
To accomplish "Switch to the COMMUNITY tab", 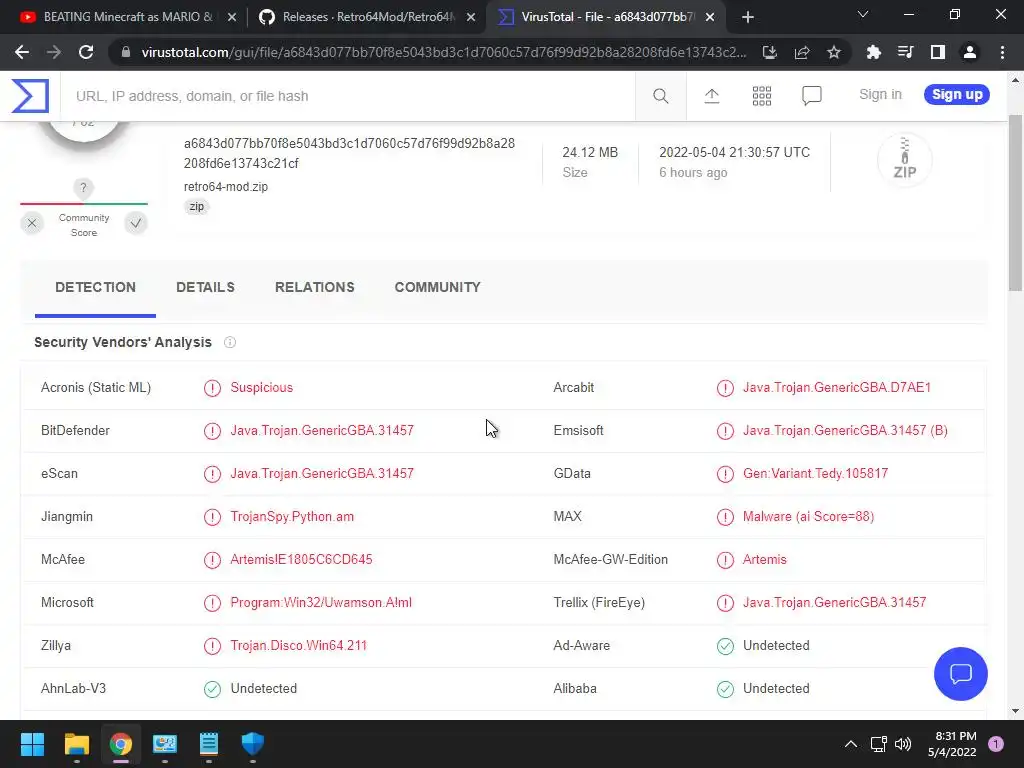I will pos(438,287).
